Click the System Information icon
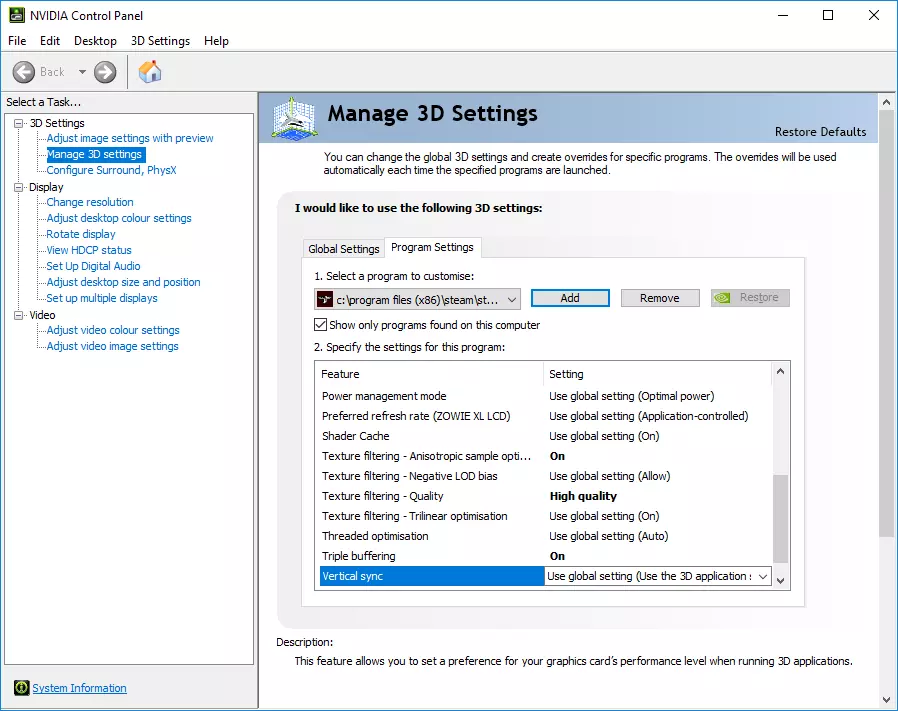The image size is (898, 711). click(22, 688)
